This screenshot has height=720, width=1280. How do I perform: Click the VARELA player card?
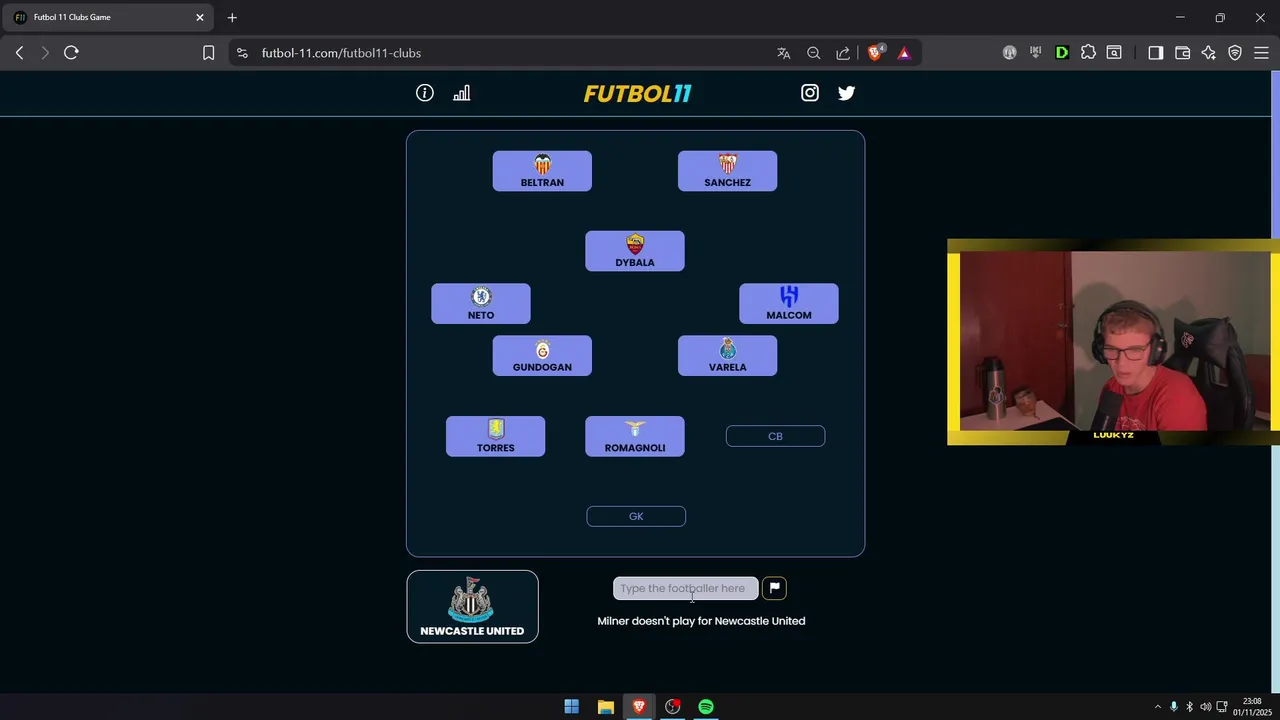(727, 356)
